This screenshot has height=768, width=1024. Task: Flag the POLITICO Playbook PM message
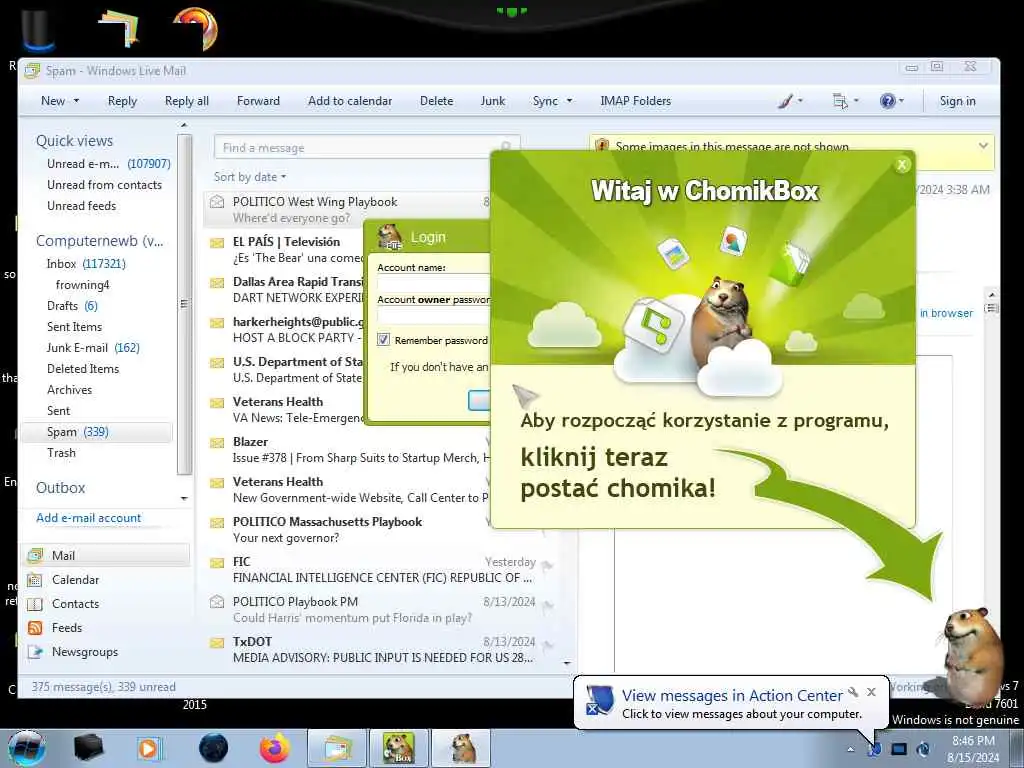pyautogui.click(x=547, y=605)
